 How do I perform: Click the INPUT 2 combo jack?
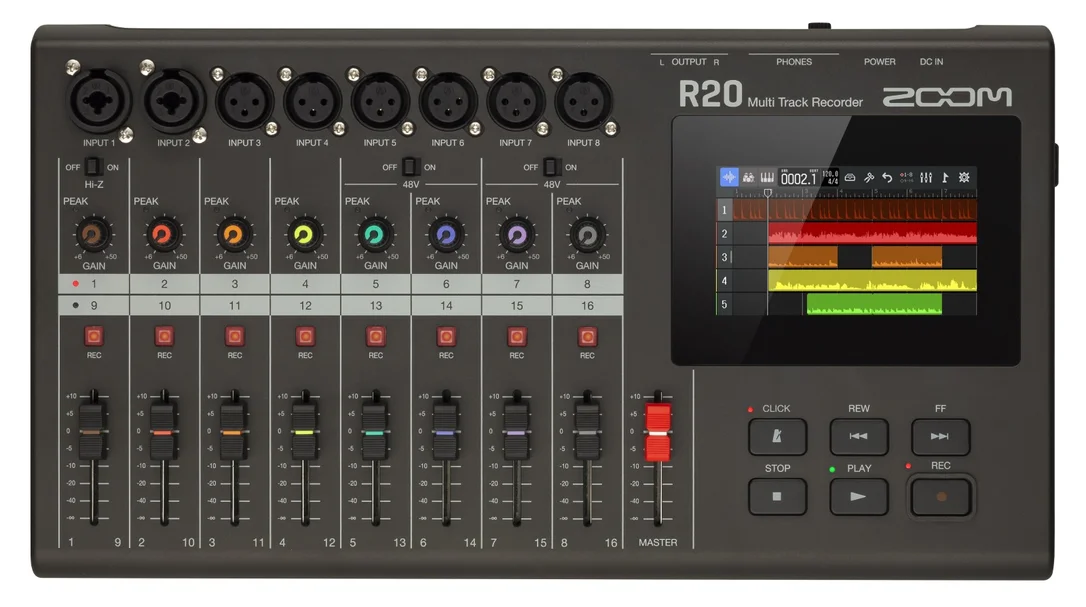point(174,101)
